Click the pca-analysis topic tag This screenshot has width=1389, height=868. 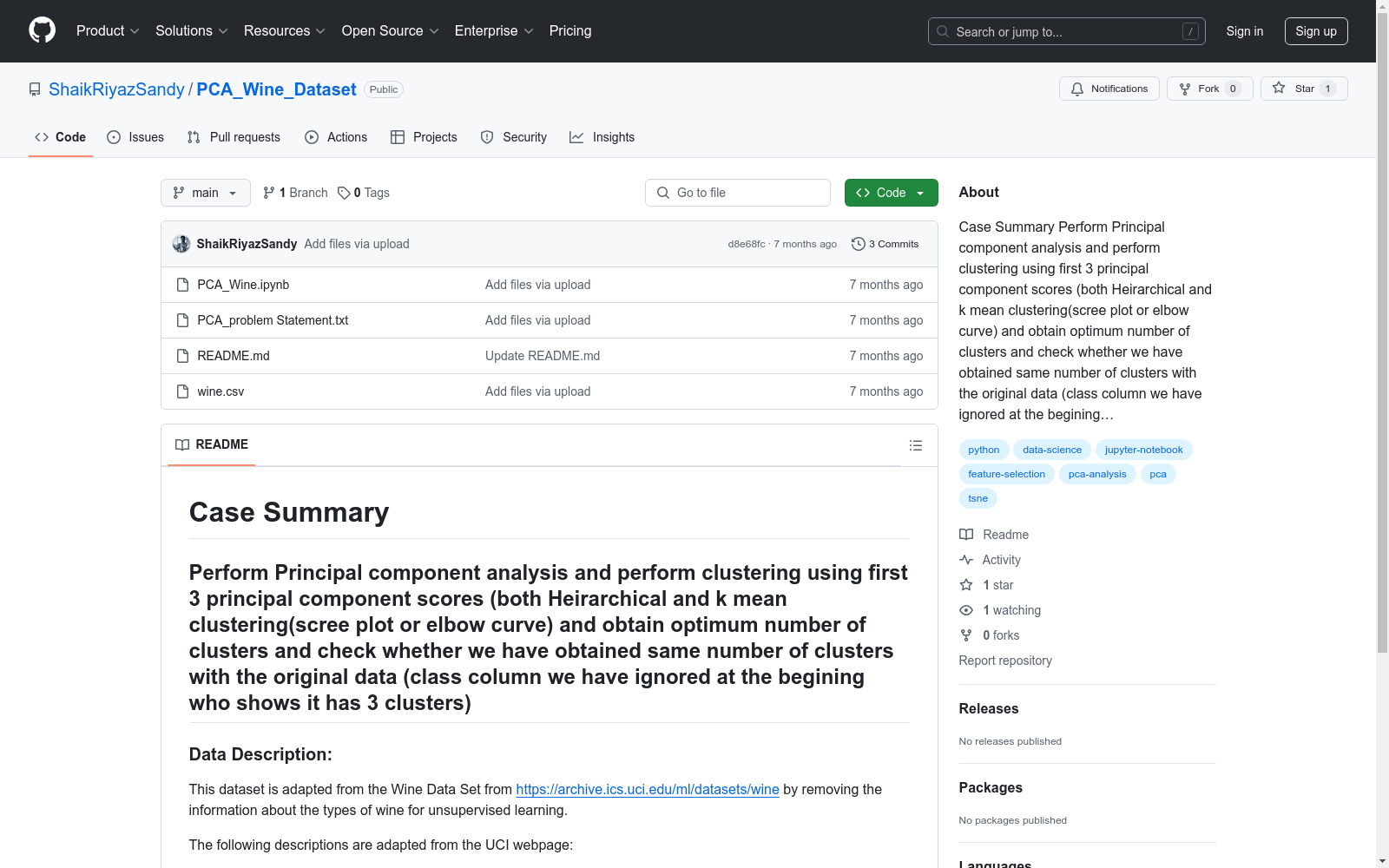pos(1097,474)
